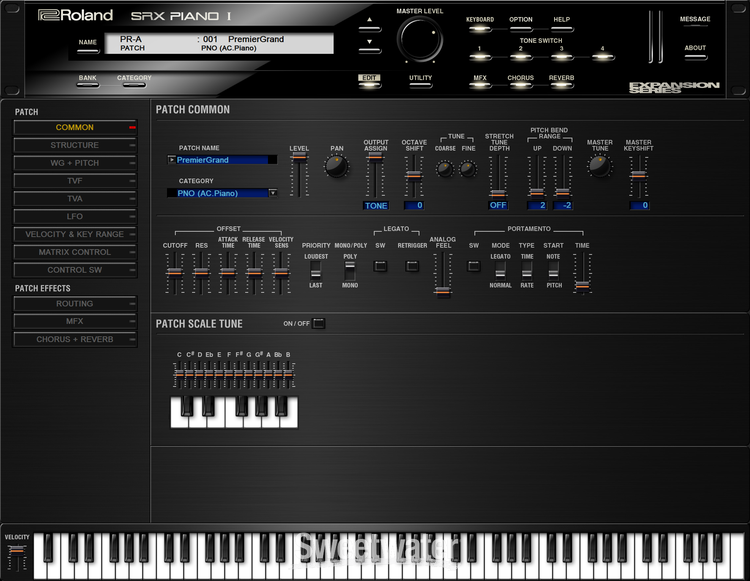This screenshot has height=581, width=750.
Task: Adjust the Stretch Tune Depth slider
Action: coord(498,194)
